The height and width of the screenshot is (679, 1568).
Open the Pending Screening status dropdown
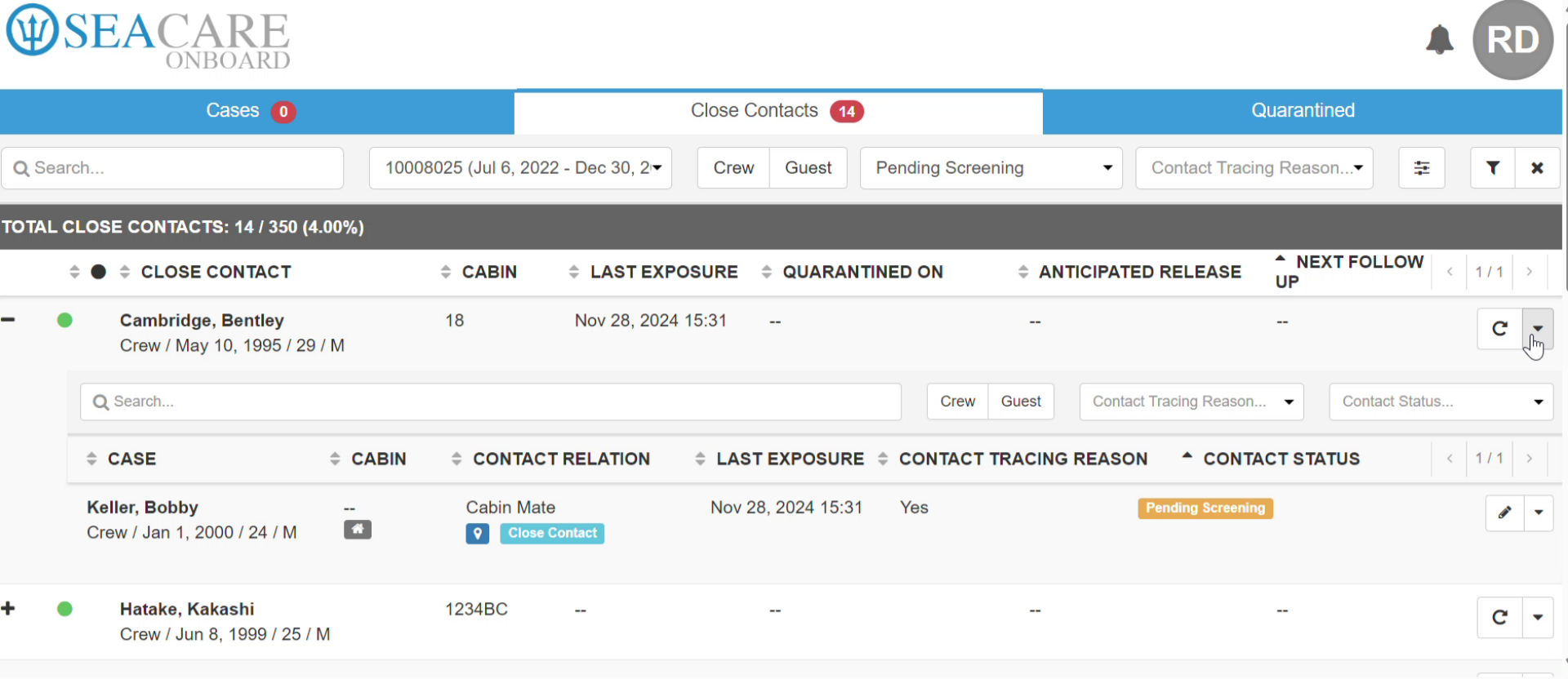click(991, 168)
